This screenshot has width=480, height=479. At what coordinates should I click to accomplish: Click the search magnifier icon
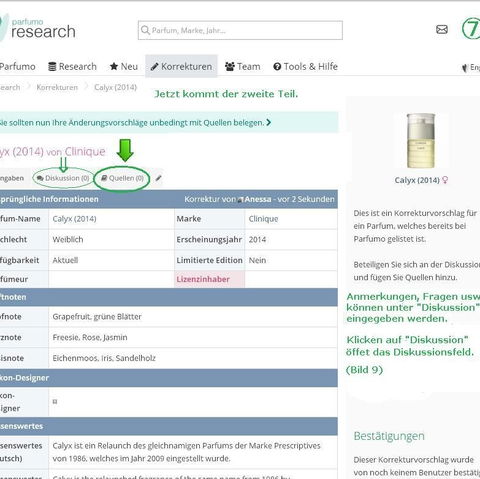tap(145, 30)
